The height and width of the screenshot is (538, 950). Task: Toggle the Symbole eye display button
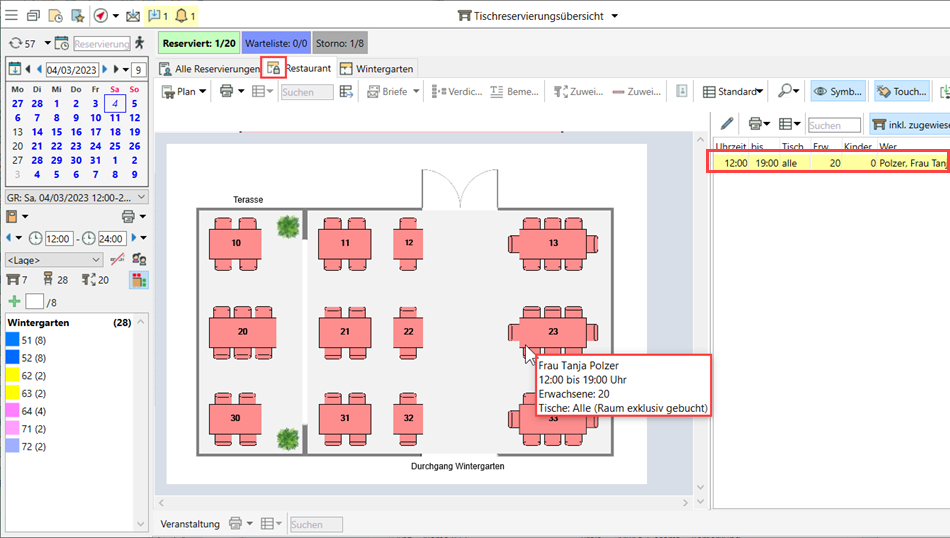[838, 91]
